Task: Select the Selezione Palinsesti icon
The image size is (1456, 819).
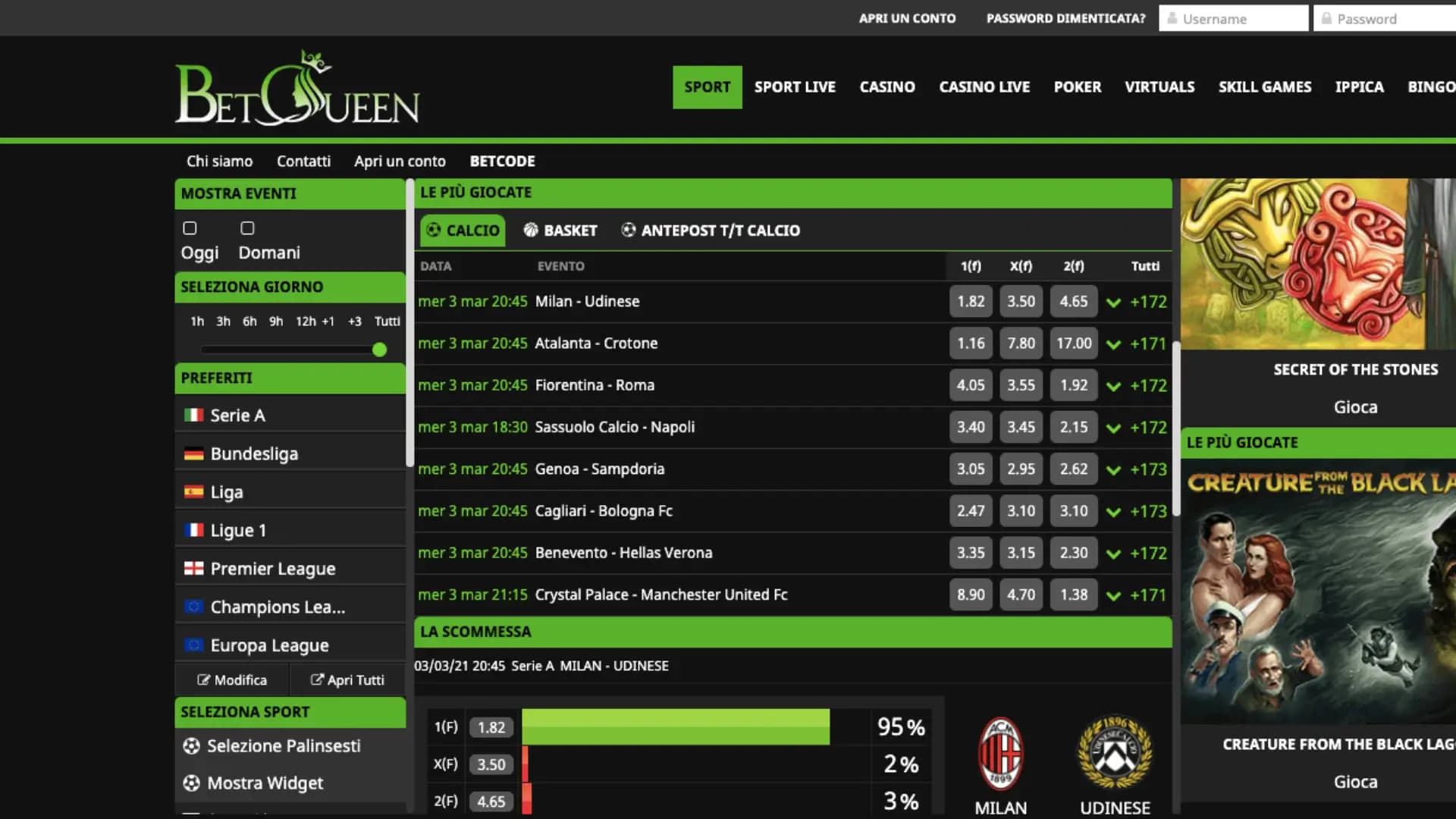Action: coord(193,746)
